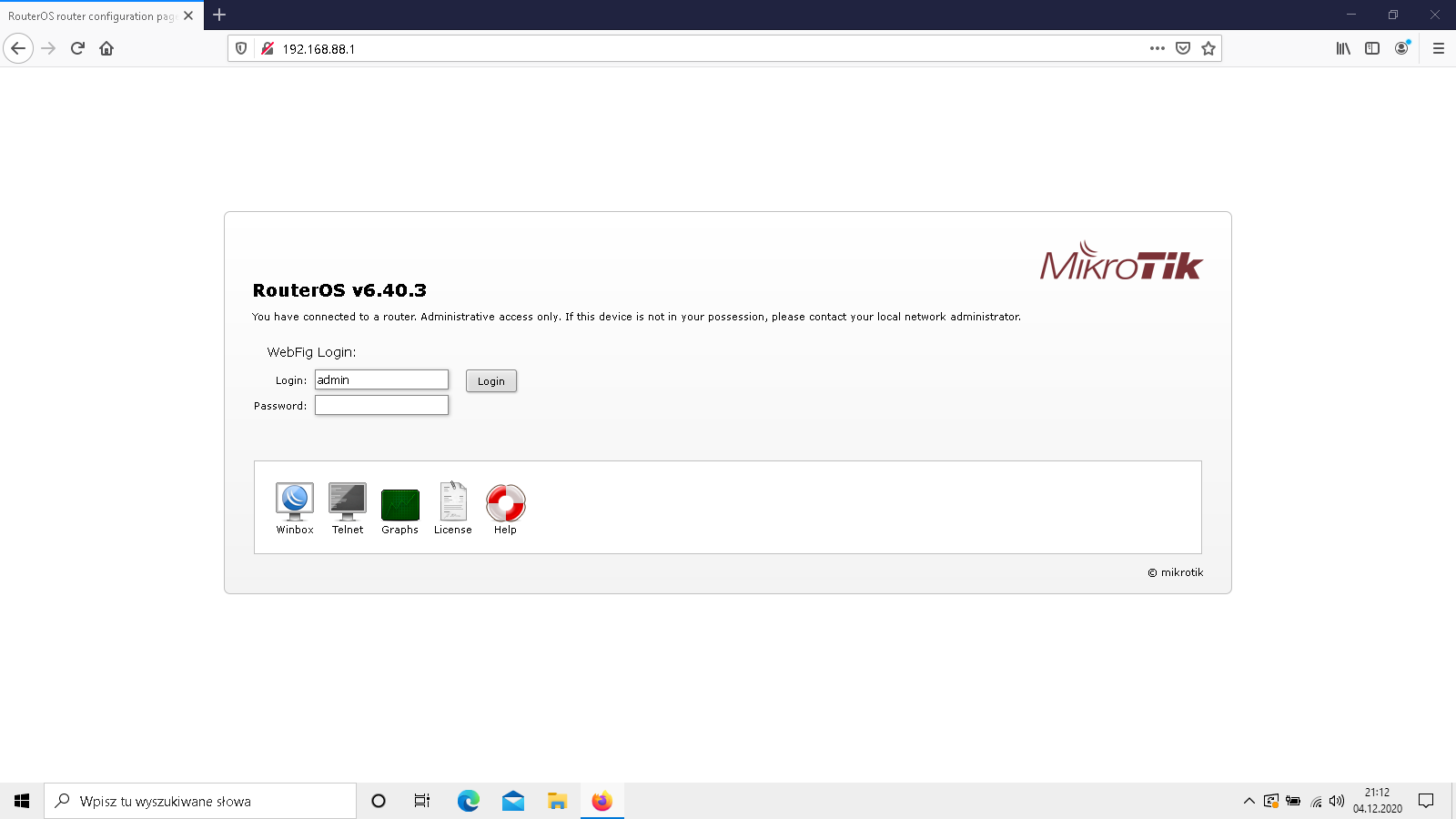Open the Windows Start menu
Screen dimensions: 1456x819
coord(22,801)
